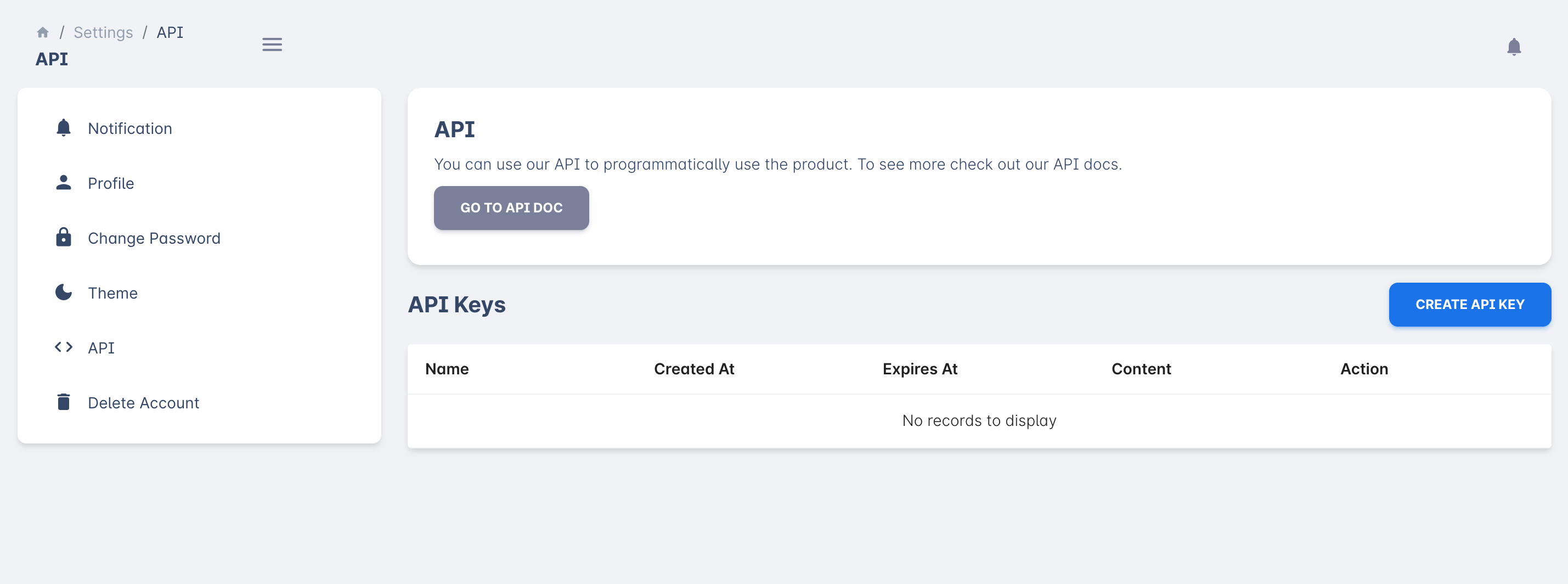Image resolution: width=1568 pixels, height=584 pixels.
Task: Click the Expires At column header
Action: click(920, 369)
